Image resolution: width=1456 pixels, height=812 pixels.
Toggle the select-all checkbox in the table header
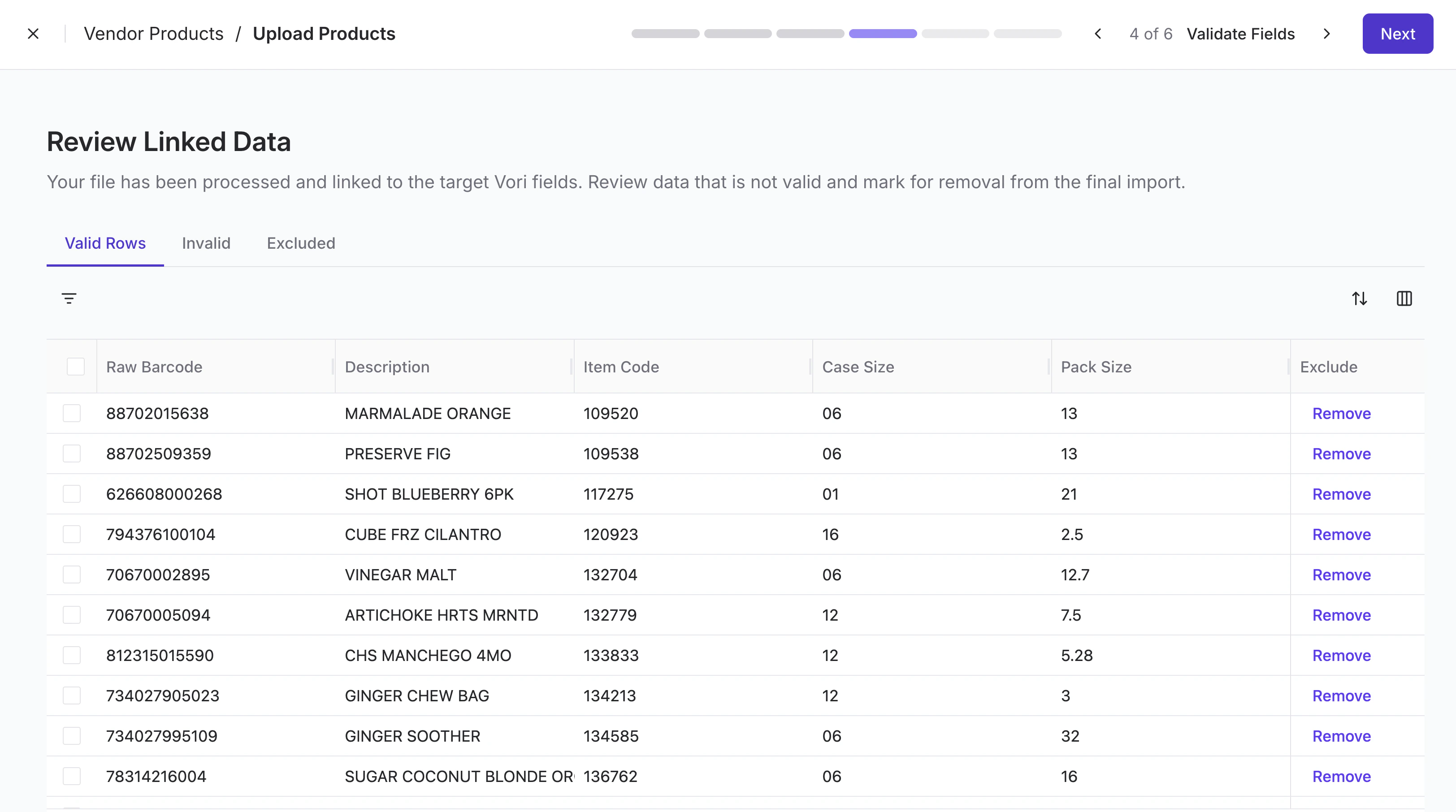[75, 367]
